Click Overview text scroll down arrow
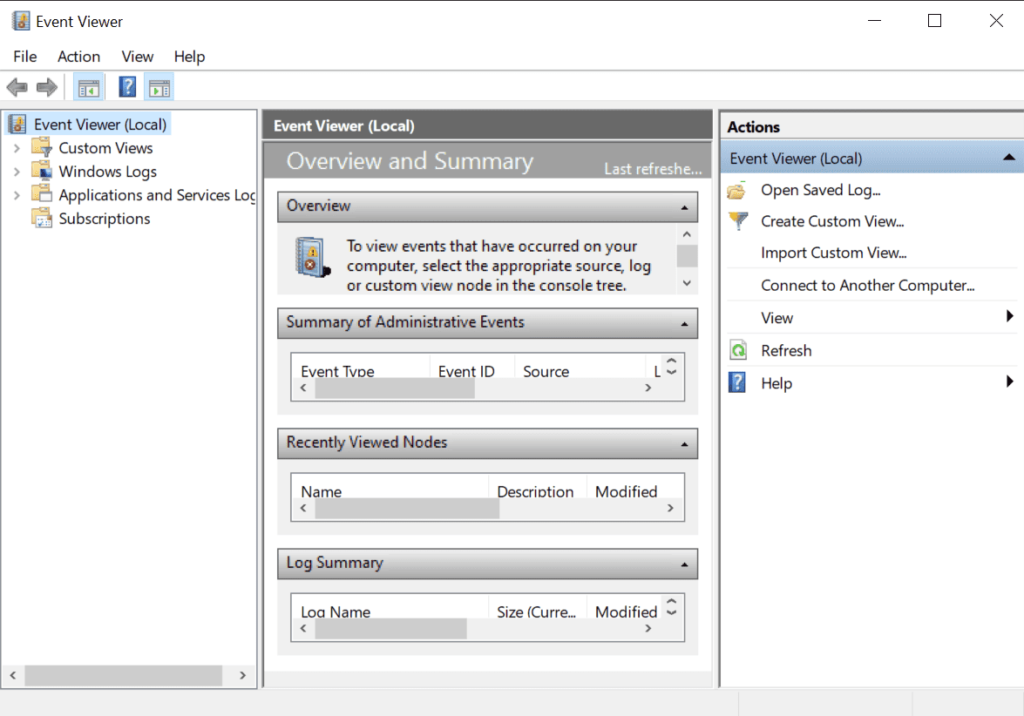1024x716 pixels. 686,283
